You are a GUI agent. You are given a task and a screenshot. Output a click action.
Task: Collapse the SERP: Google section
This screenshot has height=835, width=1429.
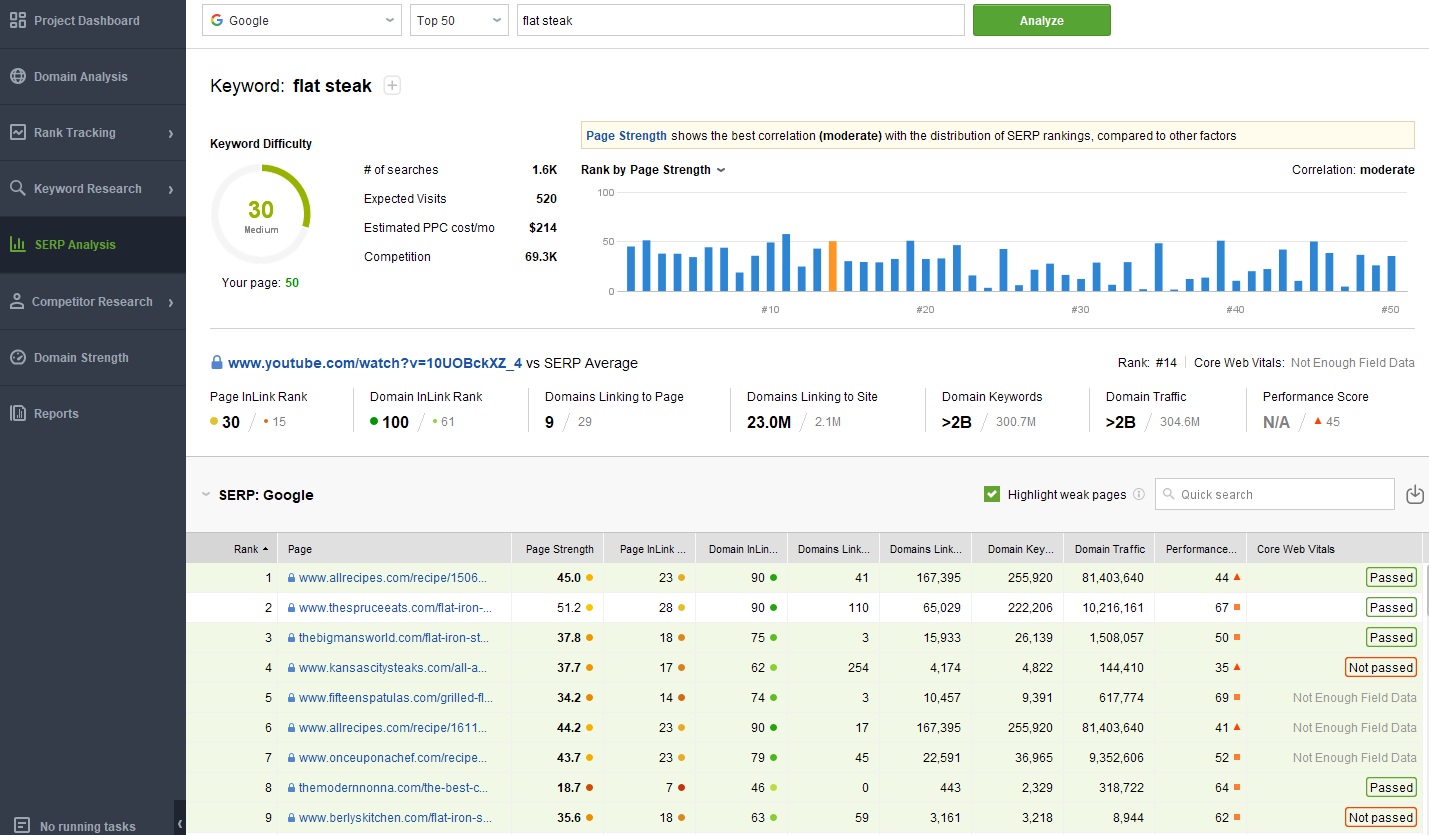pyautogui.click(x=207, y=495)
